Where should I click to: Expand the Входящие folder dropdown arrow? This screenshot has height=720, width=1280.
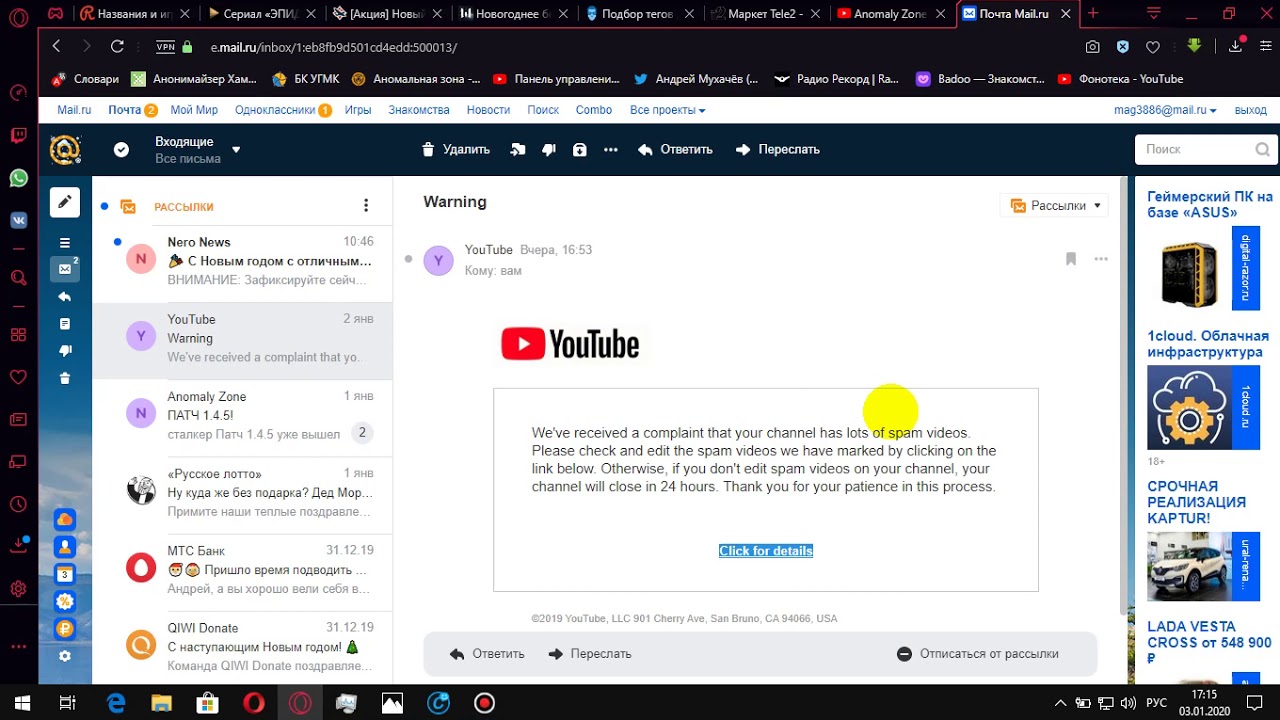[236, 150]
